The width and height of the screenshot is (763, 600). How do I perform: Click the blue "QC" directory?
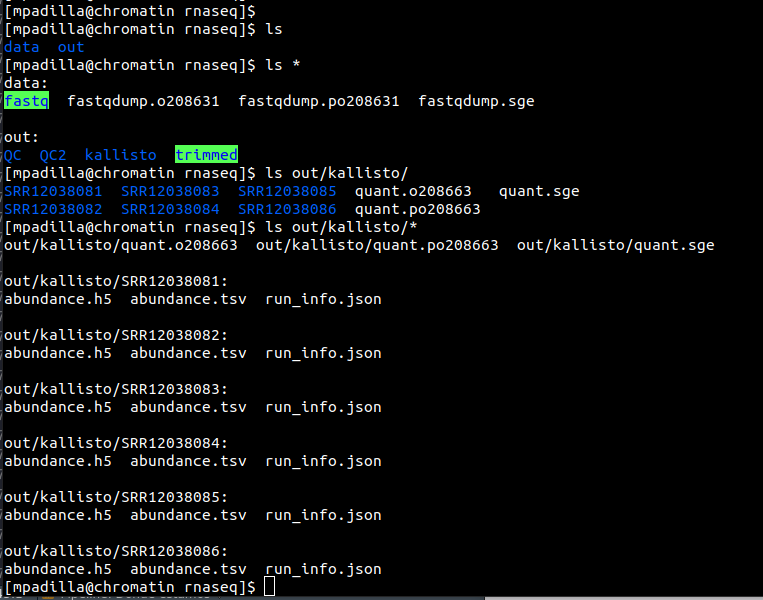pyautogui.click(x=13, y=155)
